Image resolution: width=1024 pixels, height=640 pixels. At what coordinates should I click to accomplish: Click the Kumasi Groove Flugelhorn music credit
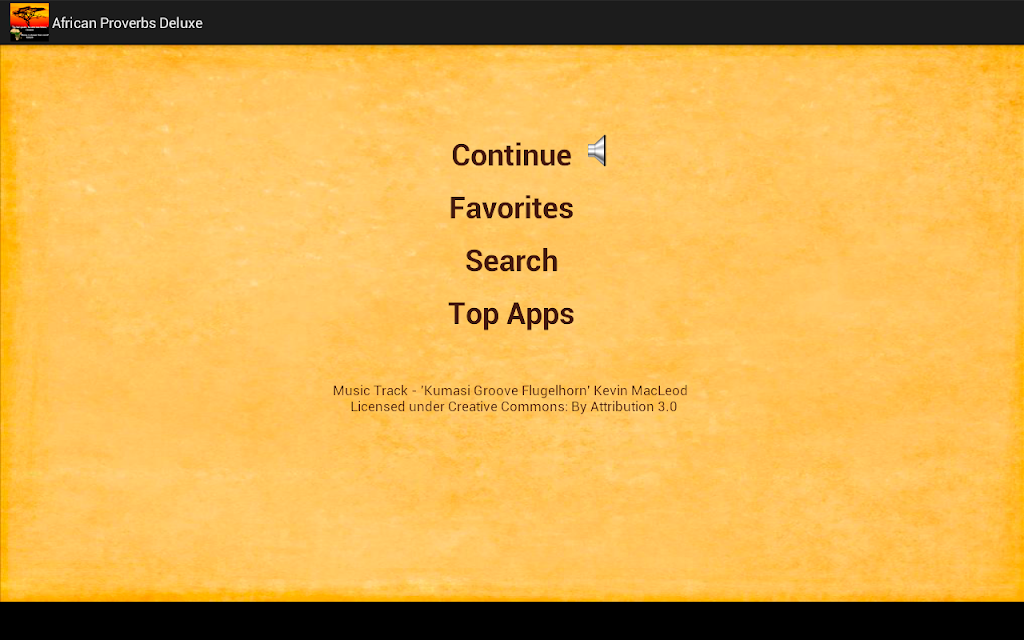point(510,391)
